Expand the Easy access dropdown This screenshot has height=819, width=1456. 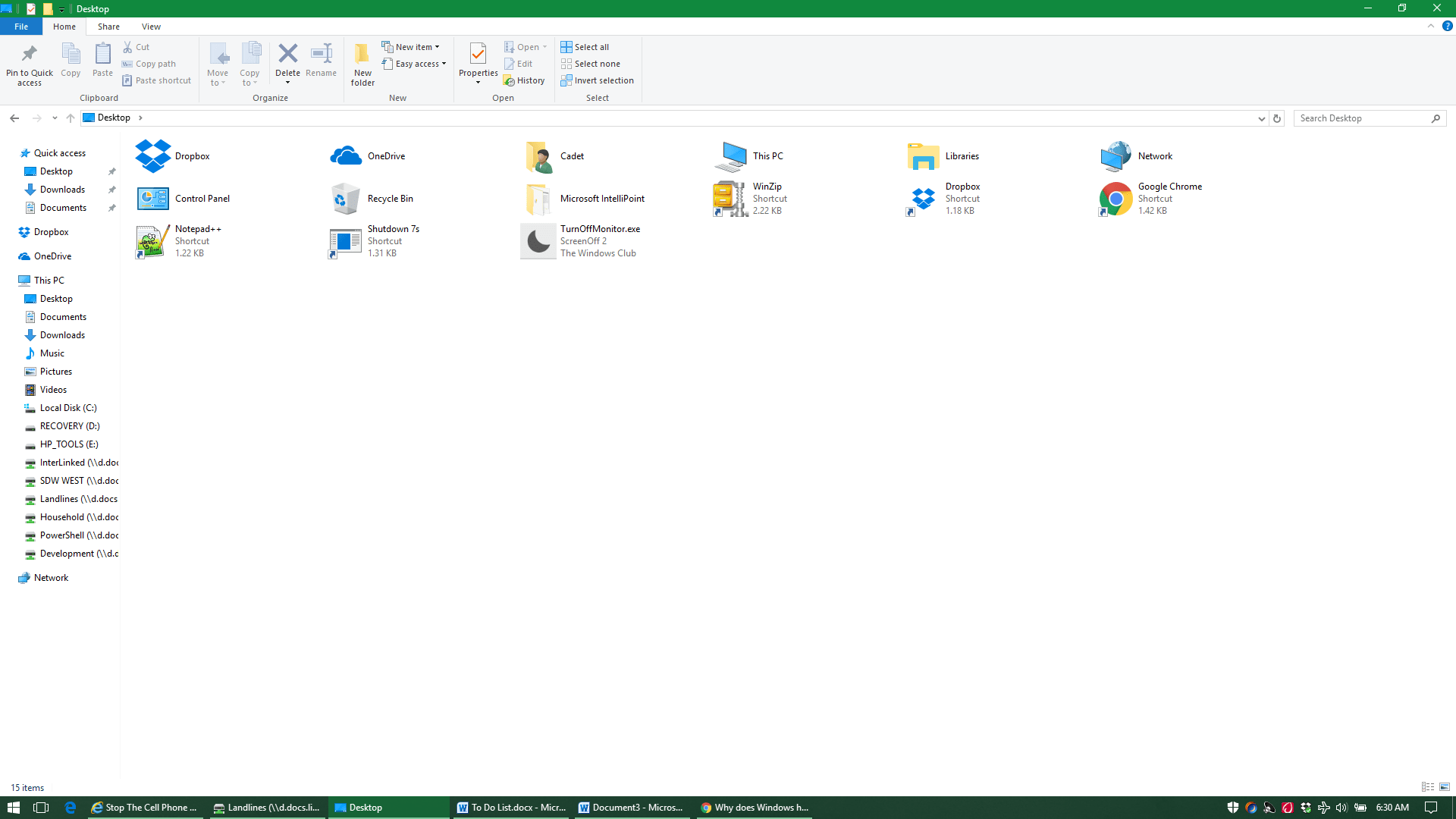click(416, 64)
